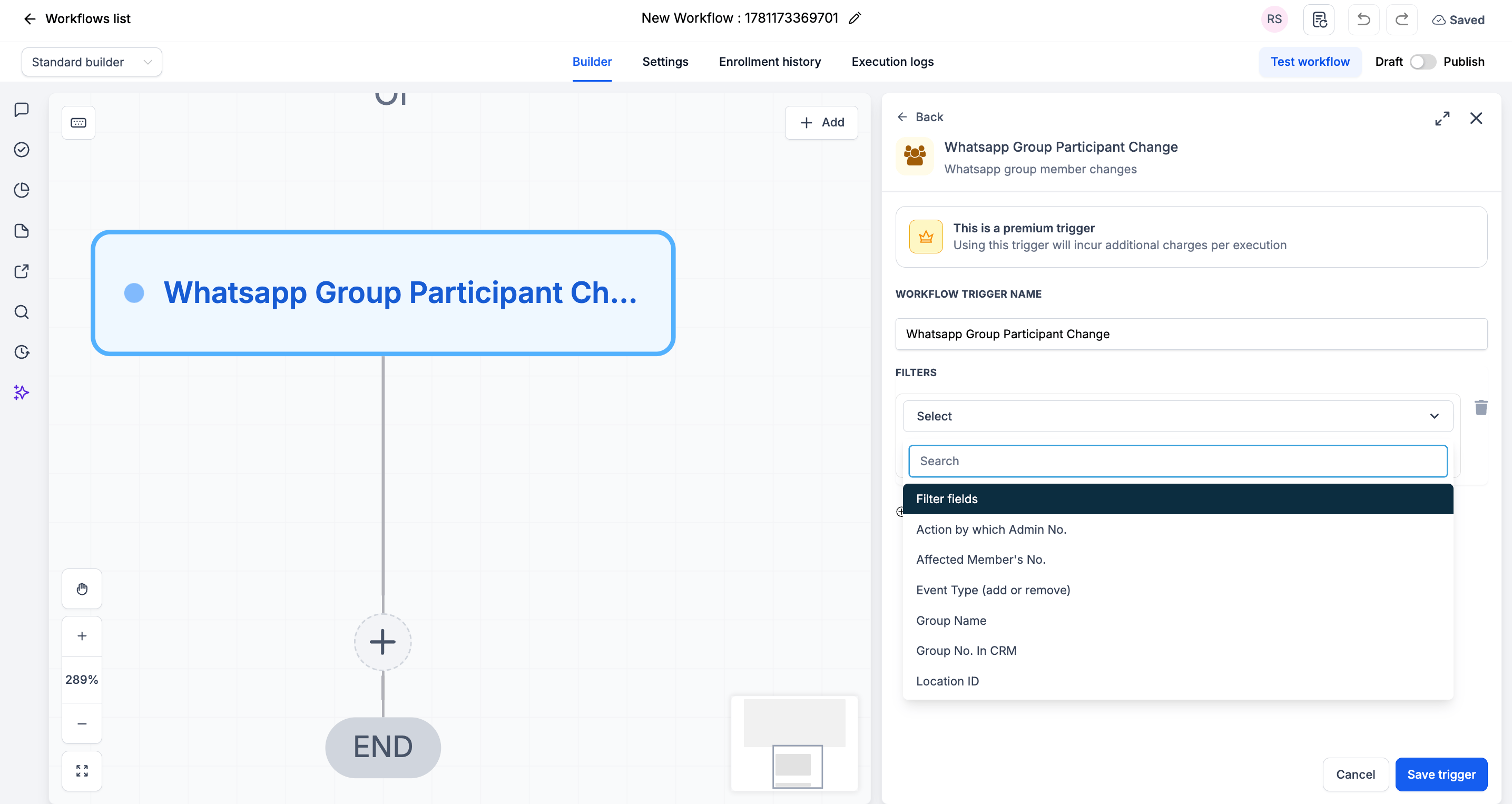The width and height of the screenshot is (1512, 804).
Task: Select Whatsapp Group Participant trigger node
Action: pos(382,293)
